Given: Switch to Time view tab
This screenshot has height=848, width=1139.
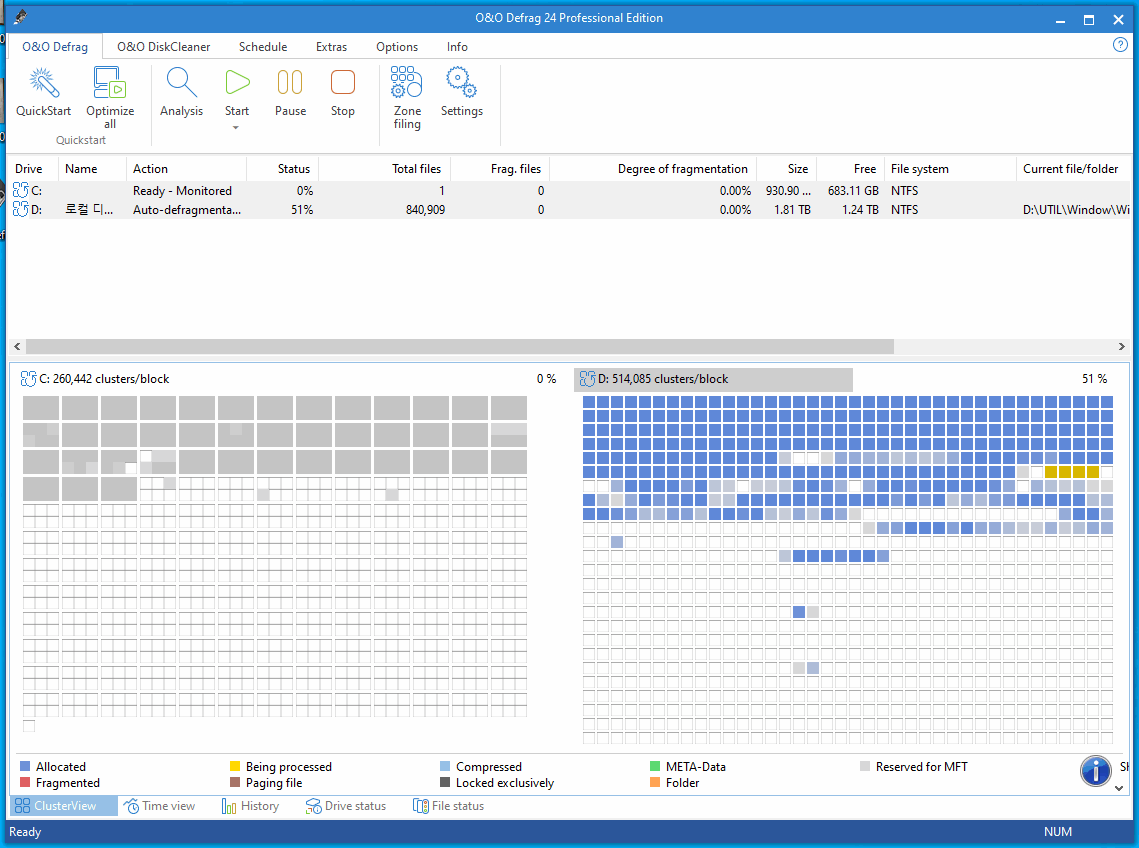Looking at the screenshot, I should (x=159, y=806).
